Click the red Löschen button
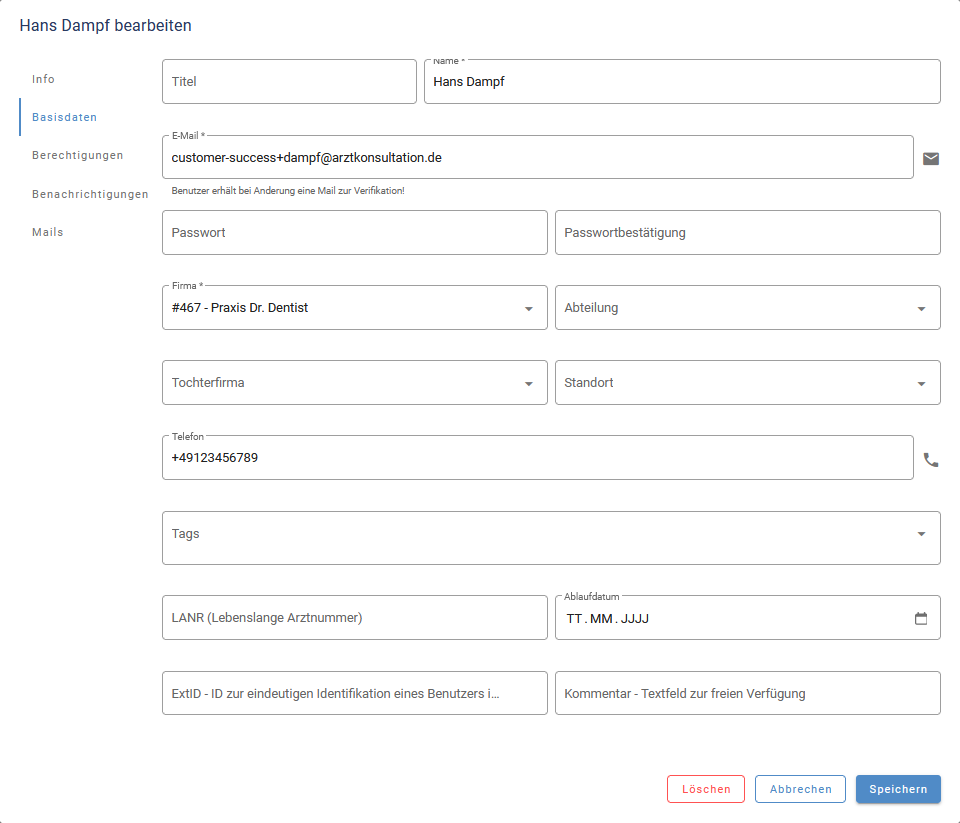 (x=706, y=789)
